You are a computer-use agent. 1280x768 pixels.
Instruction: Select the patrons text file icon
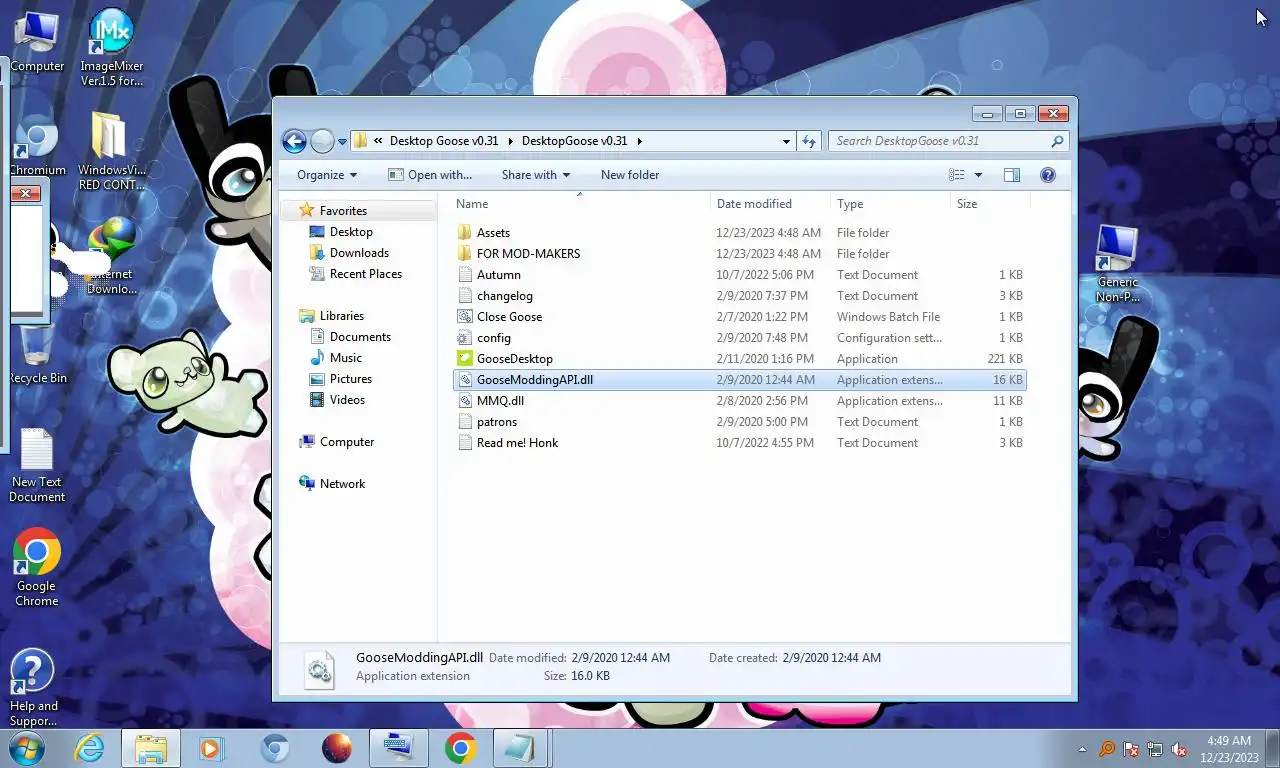pyautogui.click(x=464, y=422)
